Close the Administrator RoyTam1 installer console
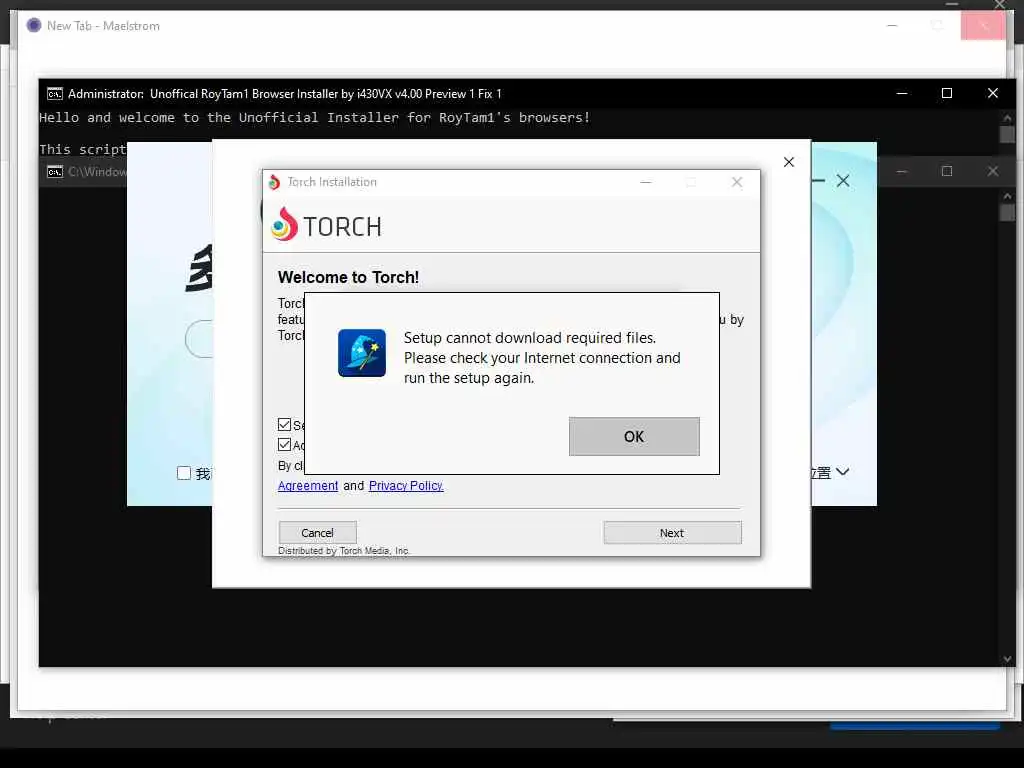 pos(993,93)
